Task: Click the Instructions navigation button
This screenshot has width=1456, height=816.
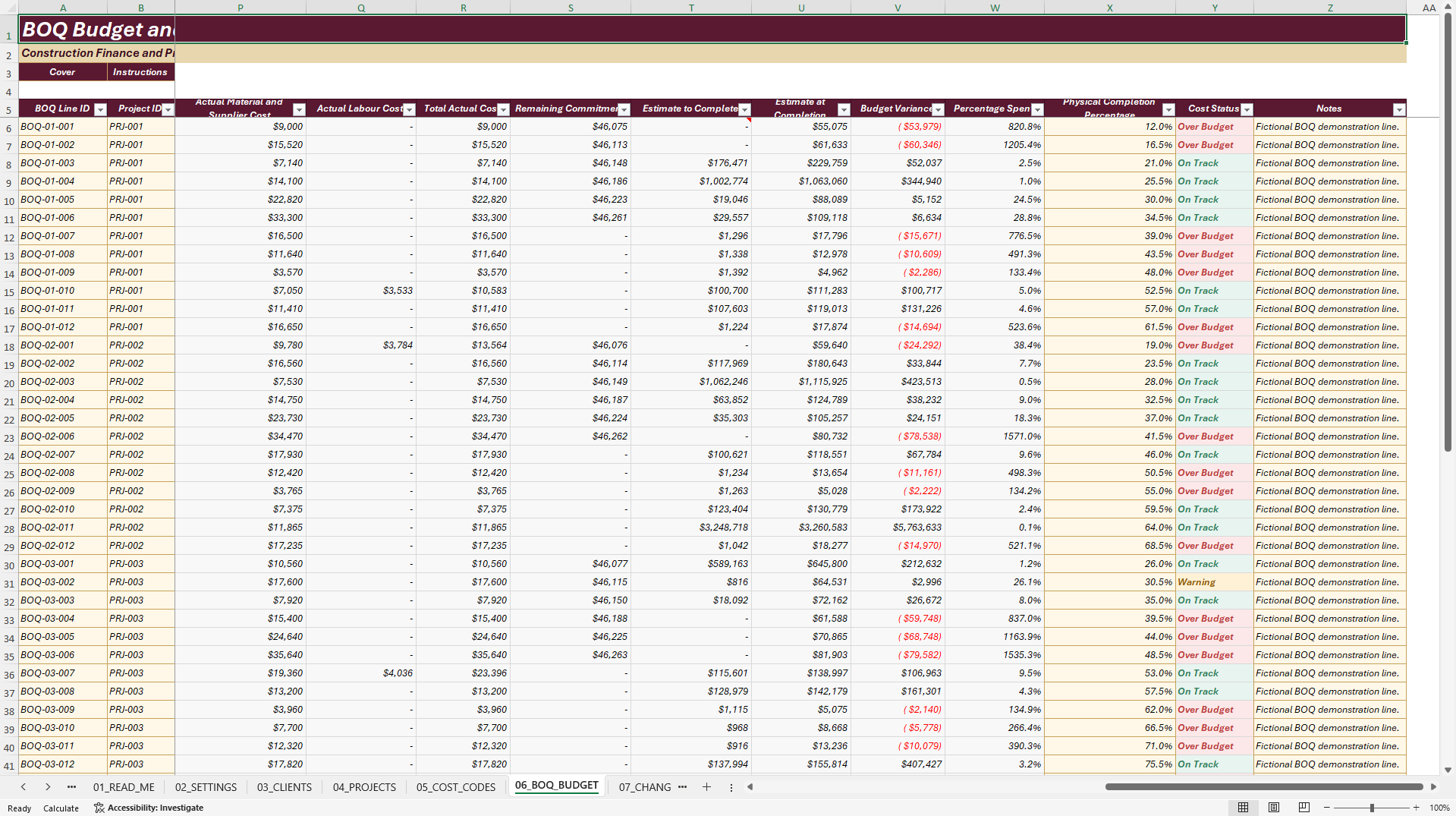Action: point(140,72)
